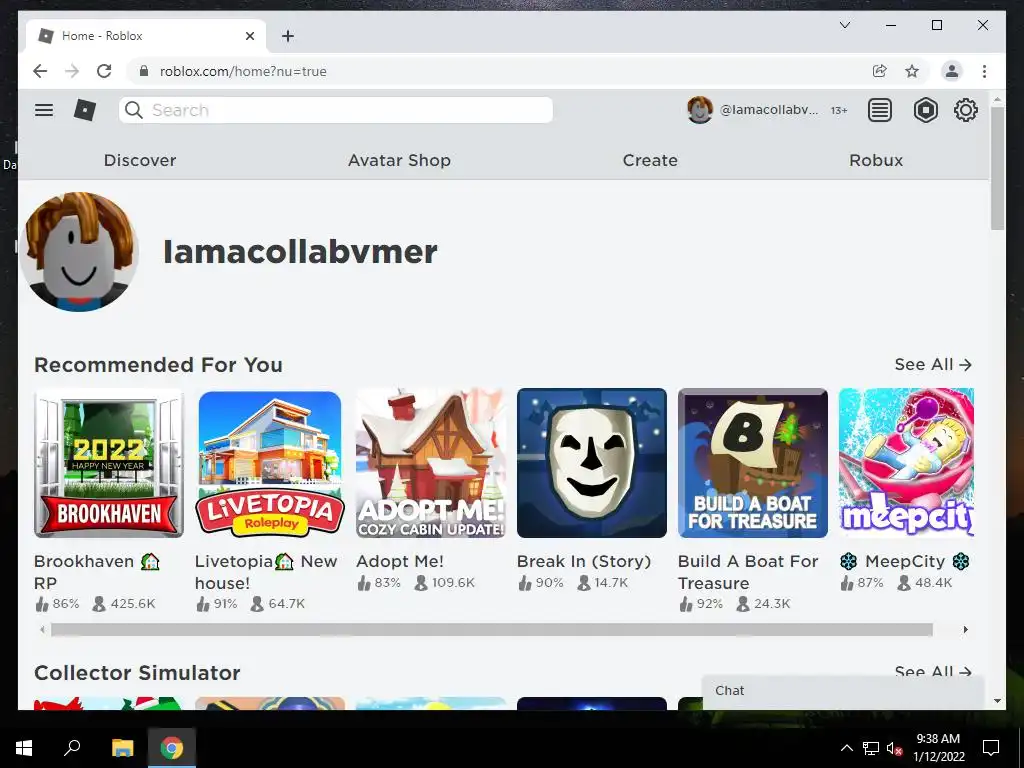Click the magnifier icon in the search box
The height and width of the screenshot is (768, 1024).
[x=134, y=110]
